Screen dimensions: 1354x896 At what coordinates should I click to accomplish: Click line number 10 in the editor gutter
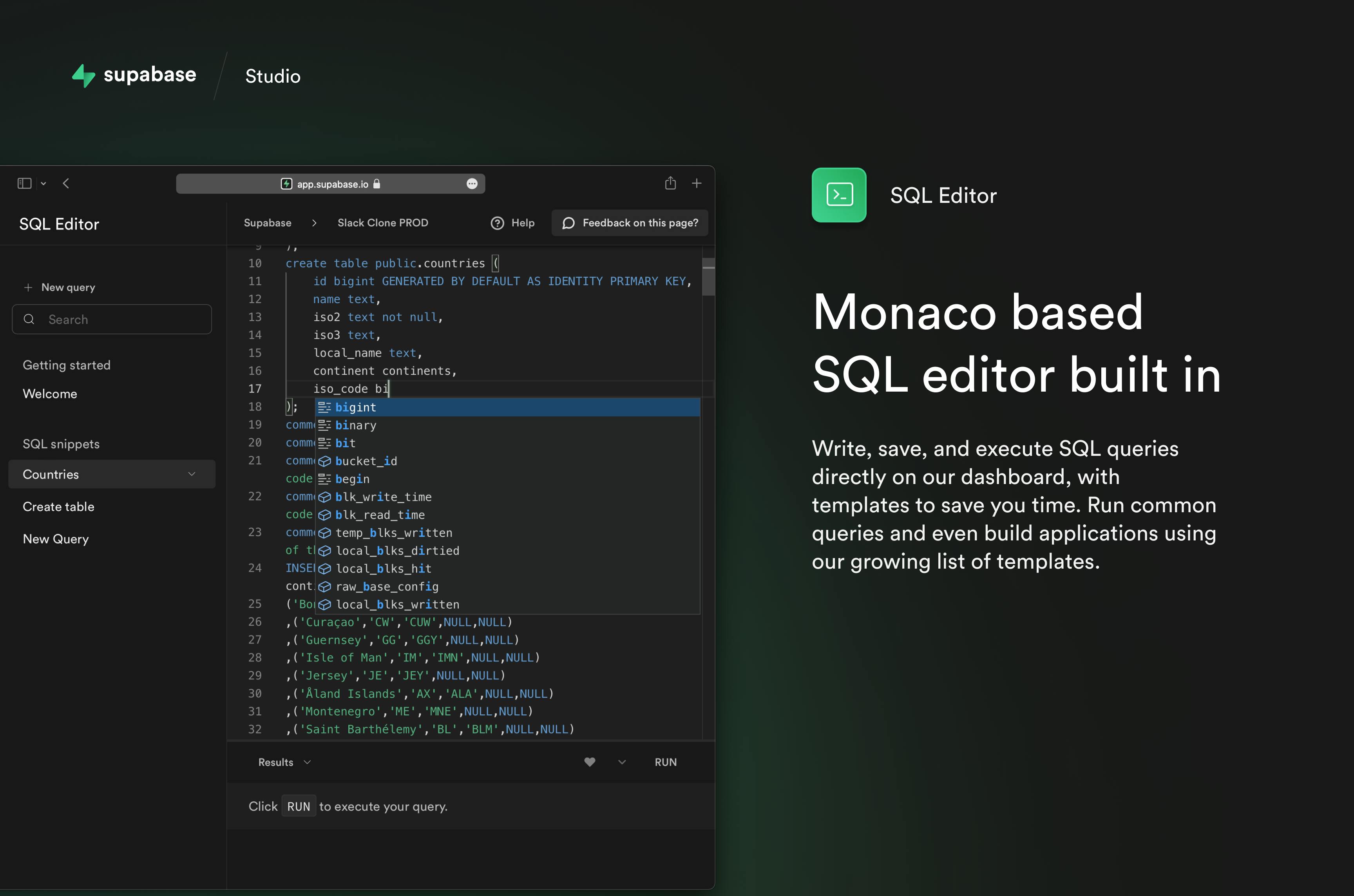(x=255, y=264)
